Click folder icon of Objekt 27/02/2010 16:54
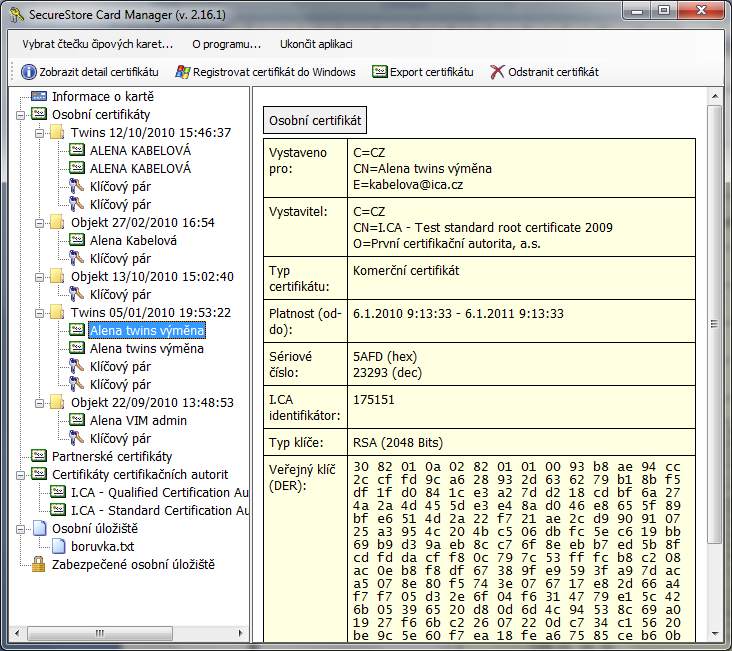 click(x=57, y=222)
